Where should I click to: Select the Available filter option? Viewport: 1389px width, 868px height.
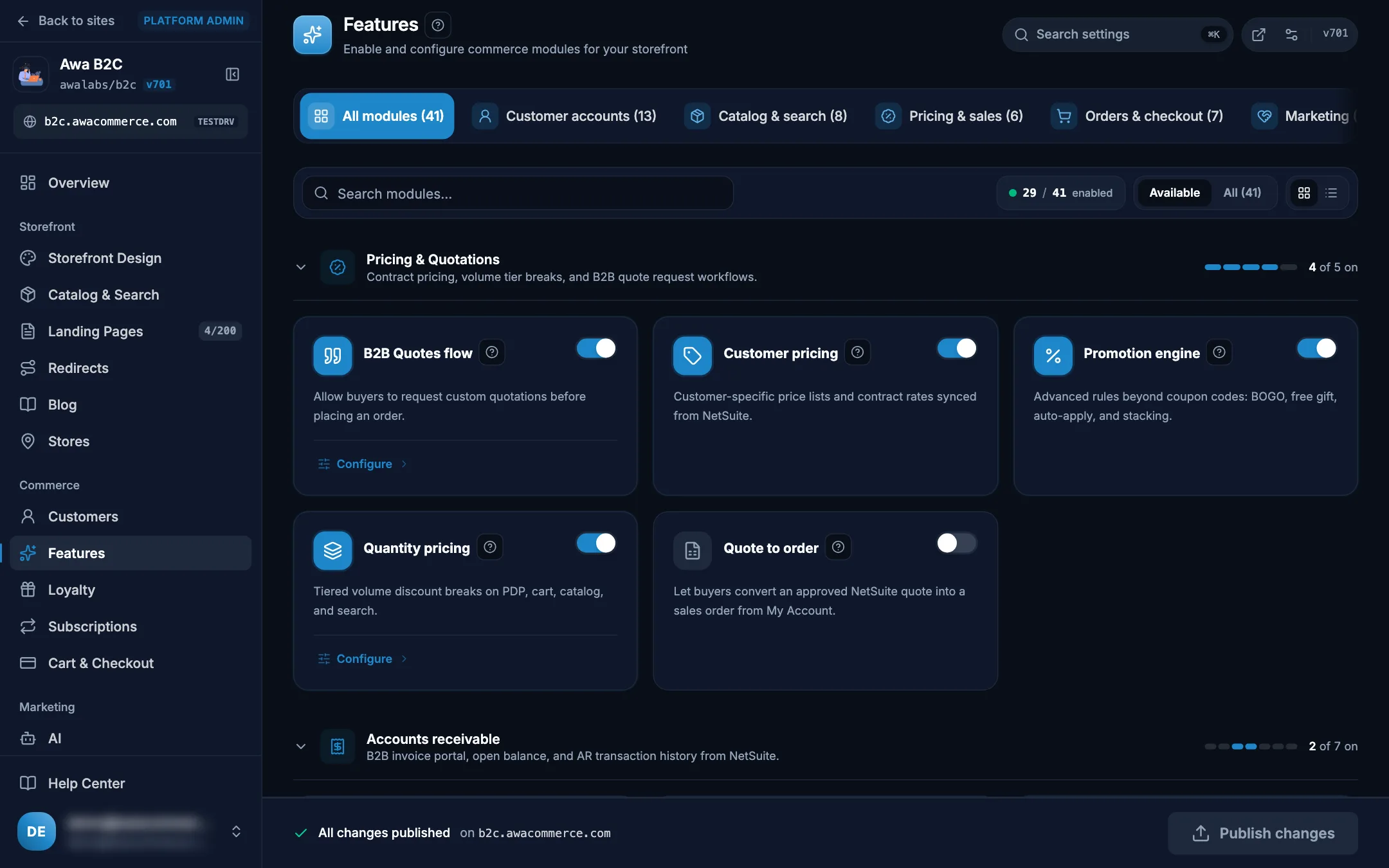tap(1174, 193)
